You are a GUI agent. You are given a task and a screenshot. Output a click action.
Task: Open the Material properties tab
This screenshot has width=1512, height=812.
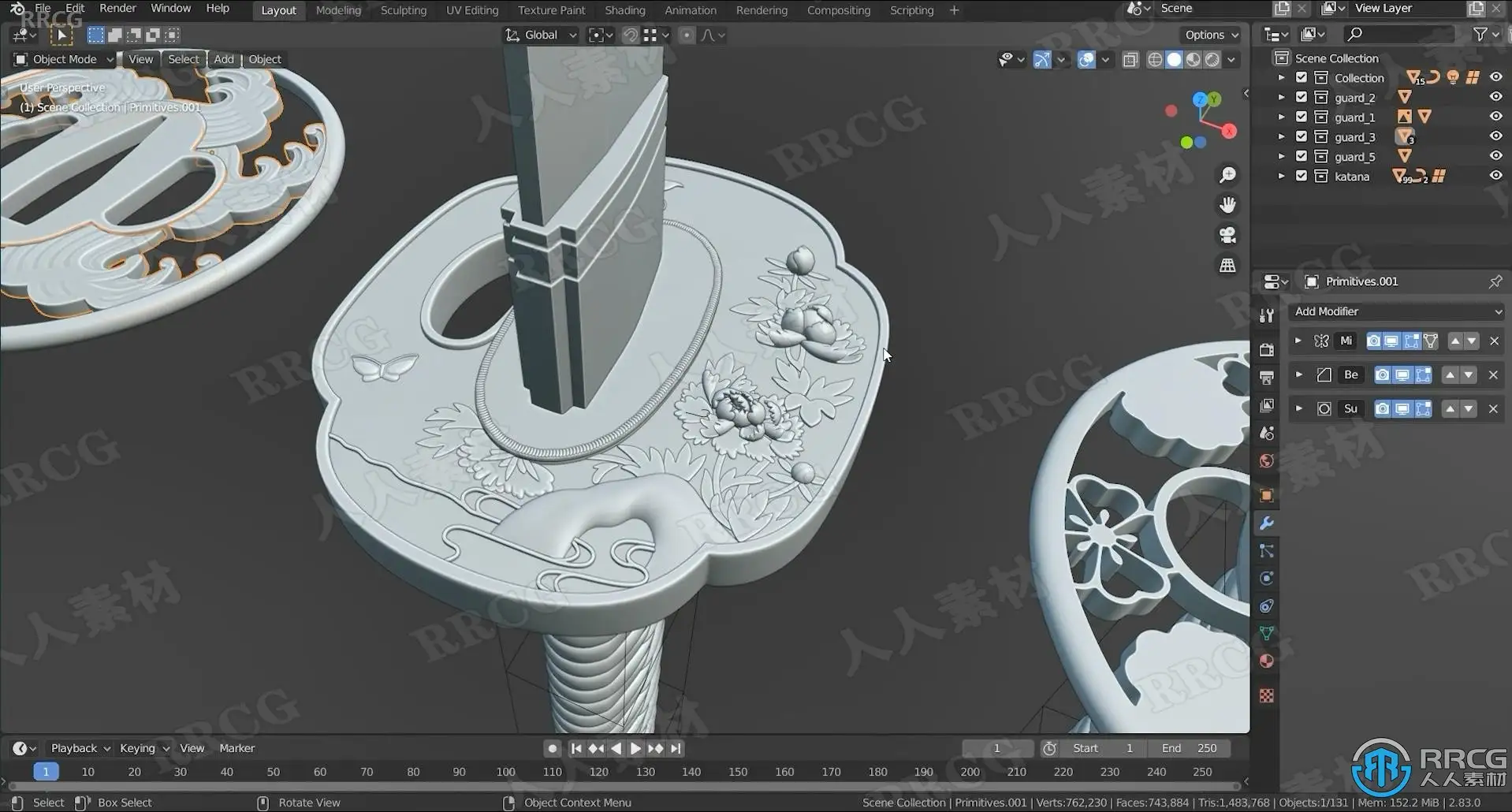coord(1267,661)
